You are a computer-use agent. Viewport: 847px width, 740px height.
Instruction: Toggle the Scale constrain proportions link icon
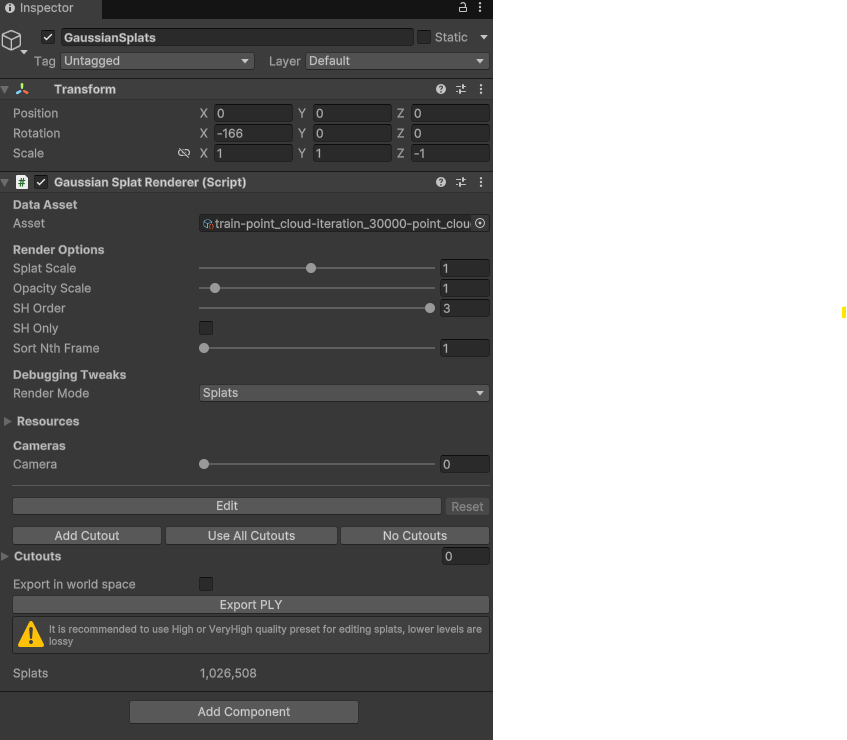[x=184, y=154]
